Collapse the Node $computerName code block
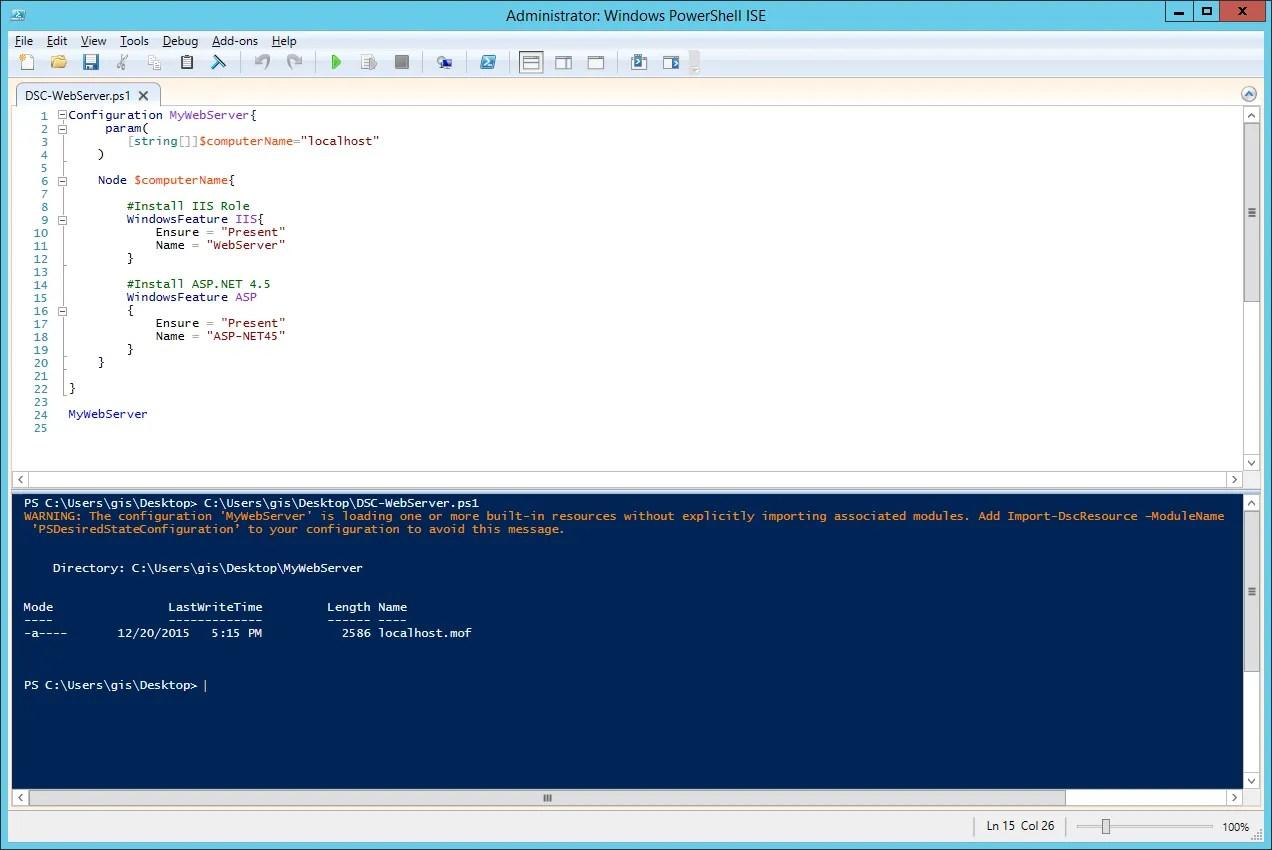 coord(62,180)
